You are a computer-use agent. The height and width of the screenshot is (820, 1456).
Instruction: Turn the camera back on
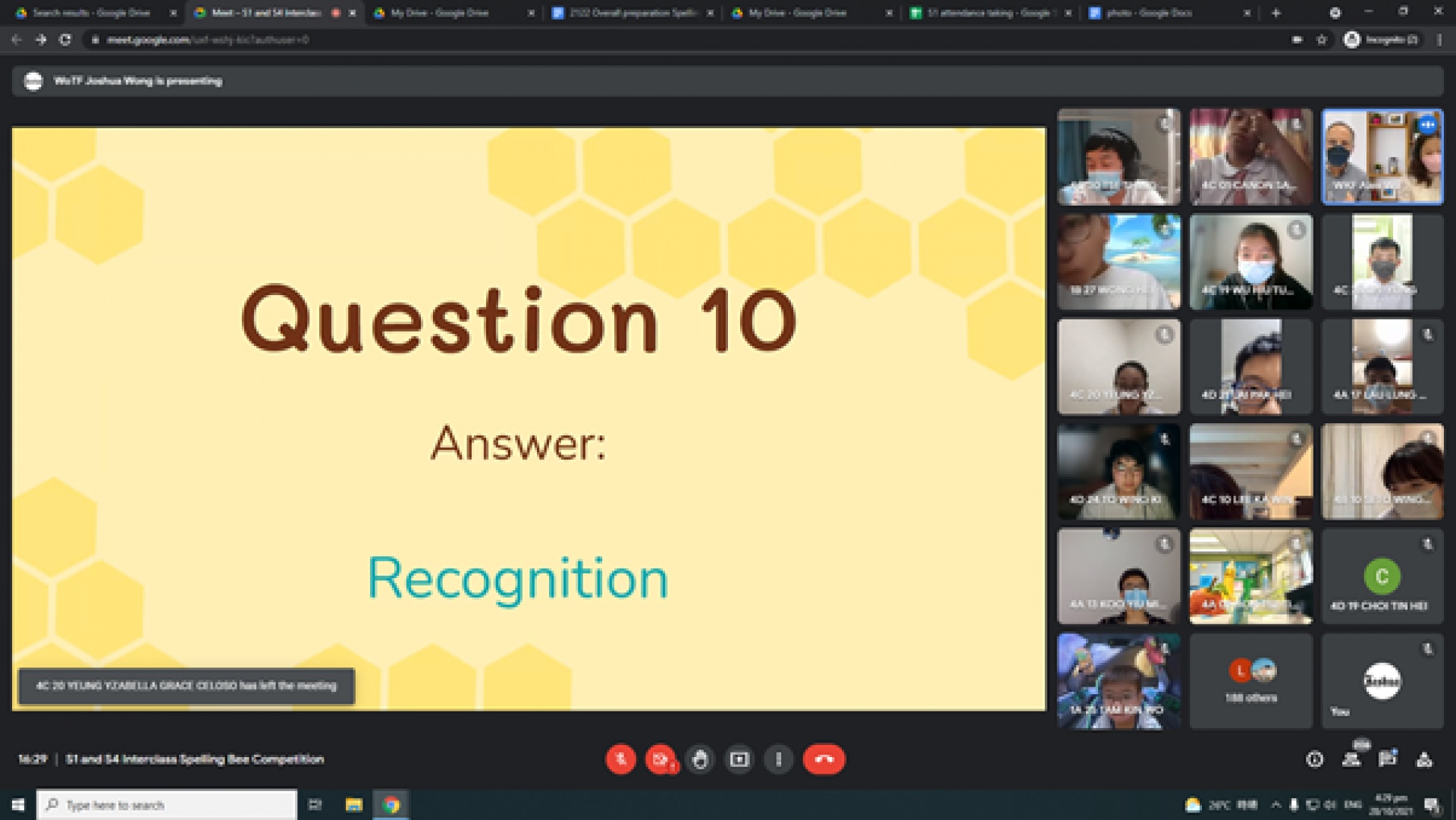point(661,759)
